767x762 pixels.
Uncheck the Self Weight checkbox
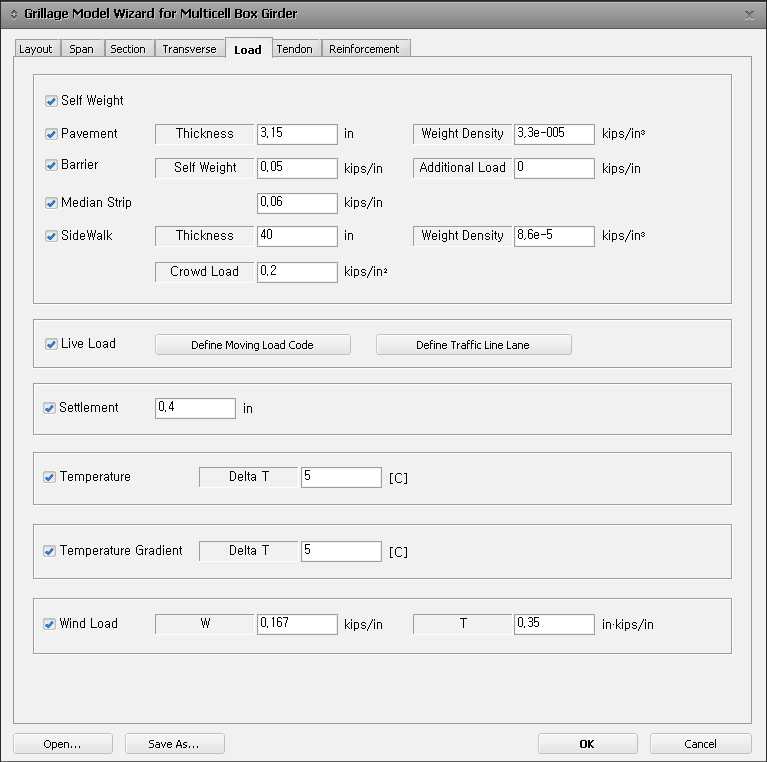[x=51, y=101]
